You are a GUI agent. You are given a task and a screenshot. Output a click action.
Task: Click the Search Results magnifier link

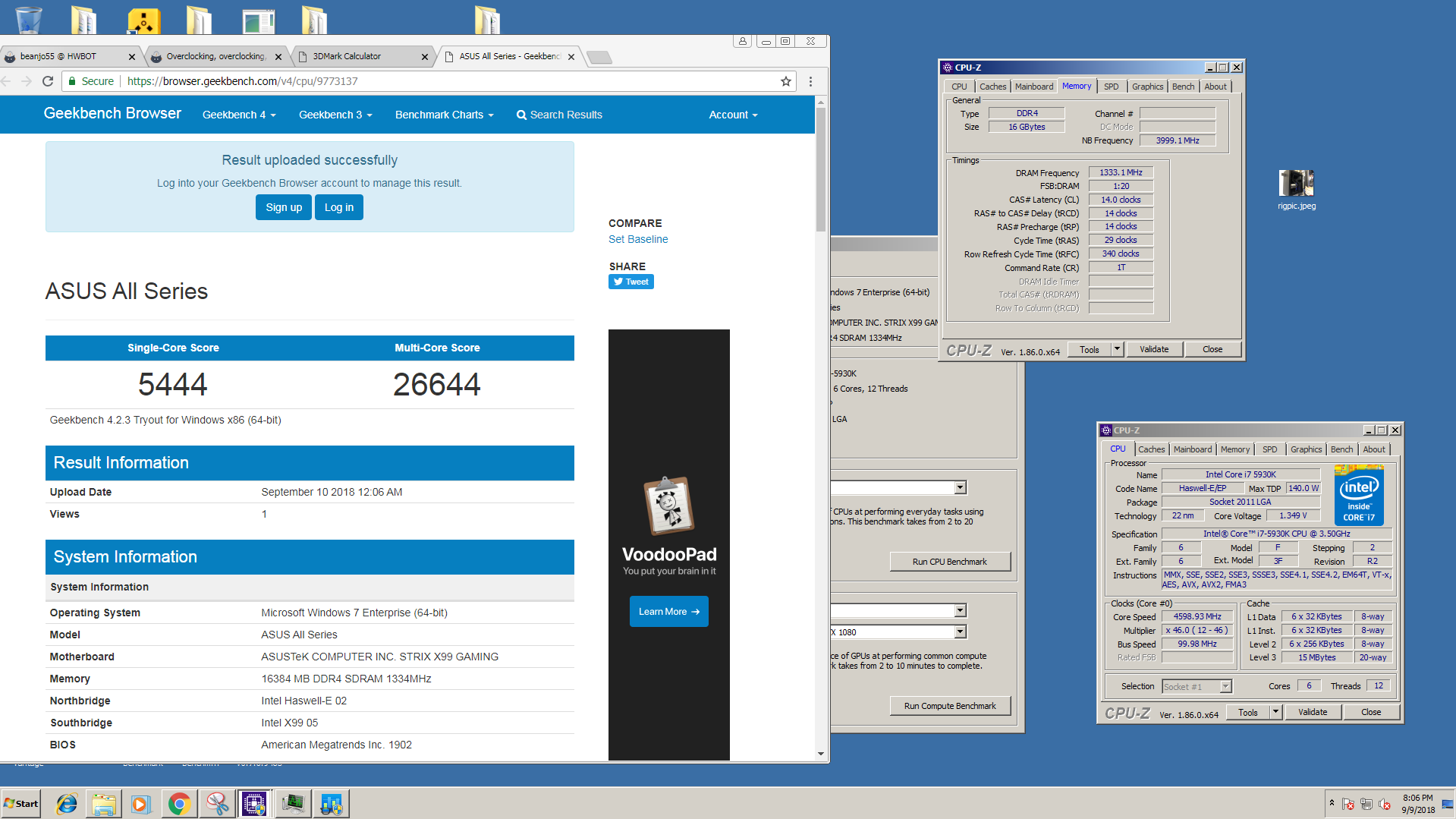tap(559, 115)
